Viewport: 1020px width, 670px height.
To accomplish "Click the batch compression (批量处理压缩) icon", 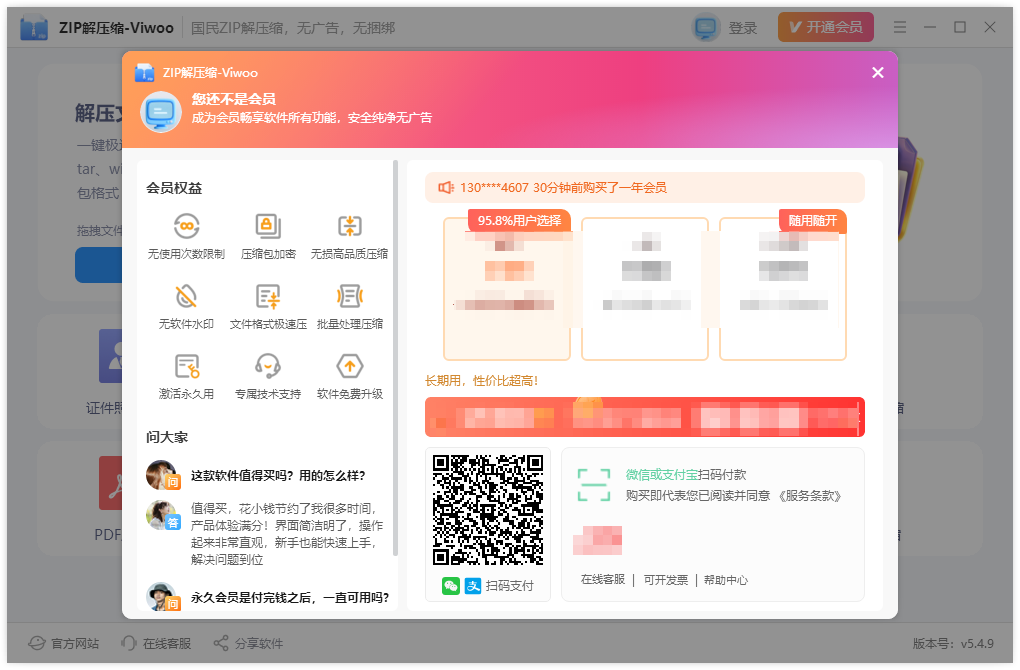I will (x=349, y=297).
